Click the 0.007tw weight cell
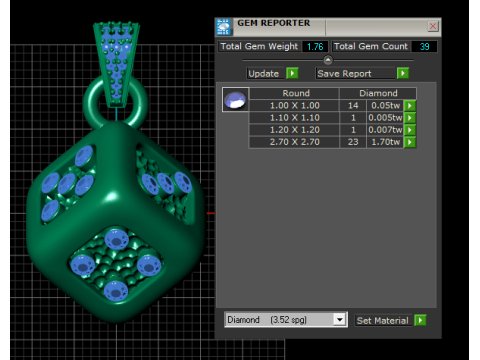This screenshot has height=360, width=480. [x=385, y=130]
